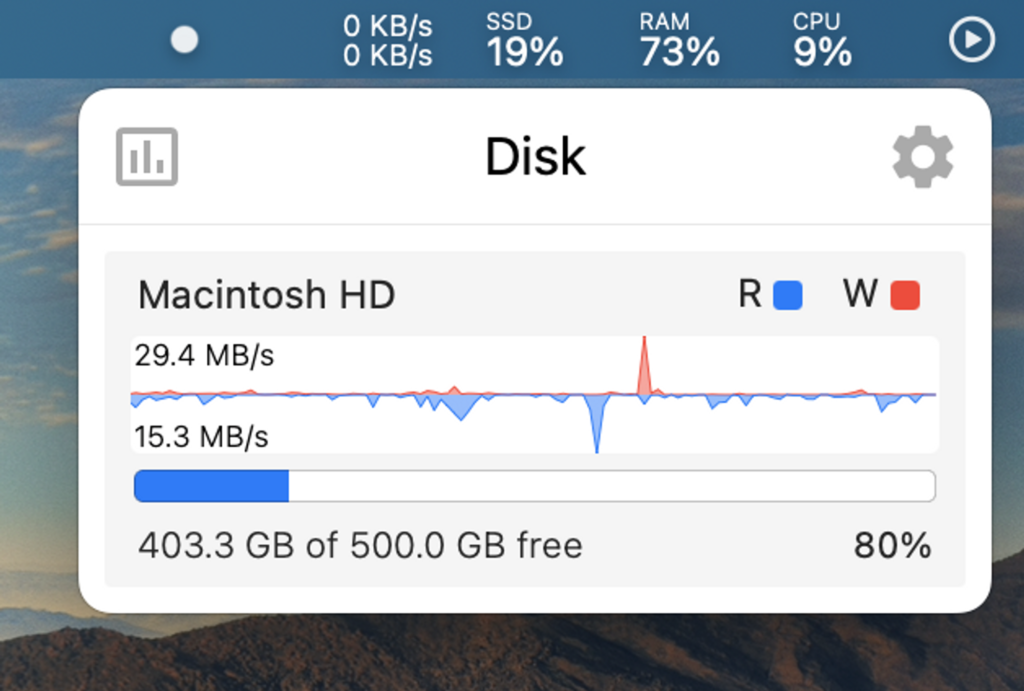Click the 29.4 MB/s peak write label
The width and height of the screenshot is (1024, 691).
pos(204,355)
